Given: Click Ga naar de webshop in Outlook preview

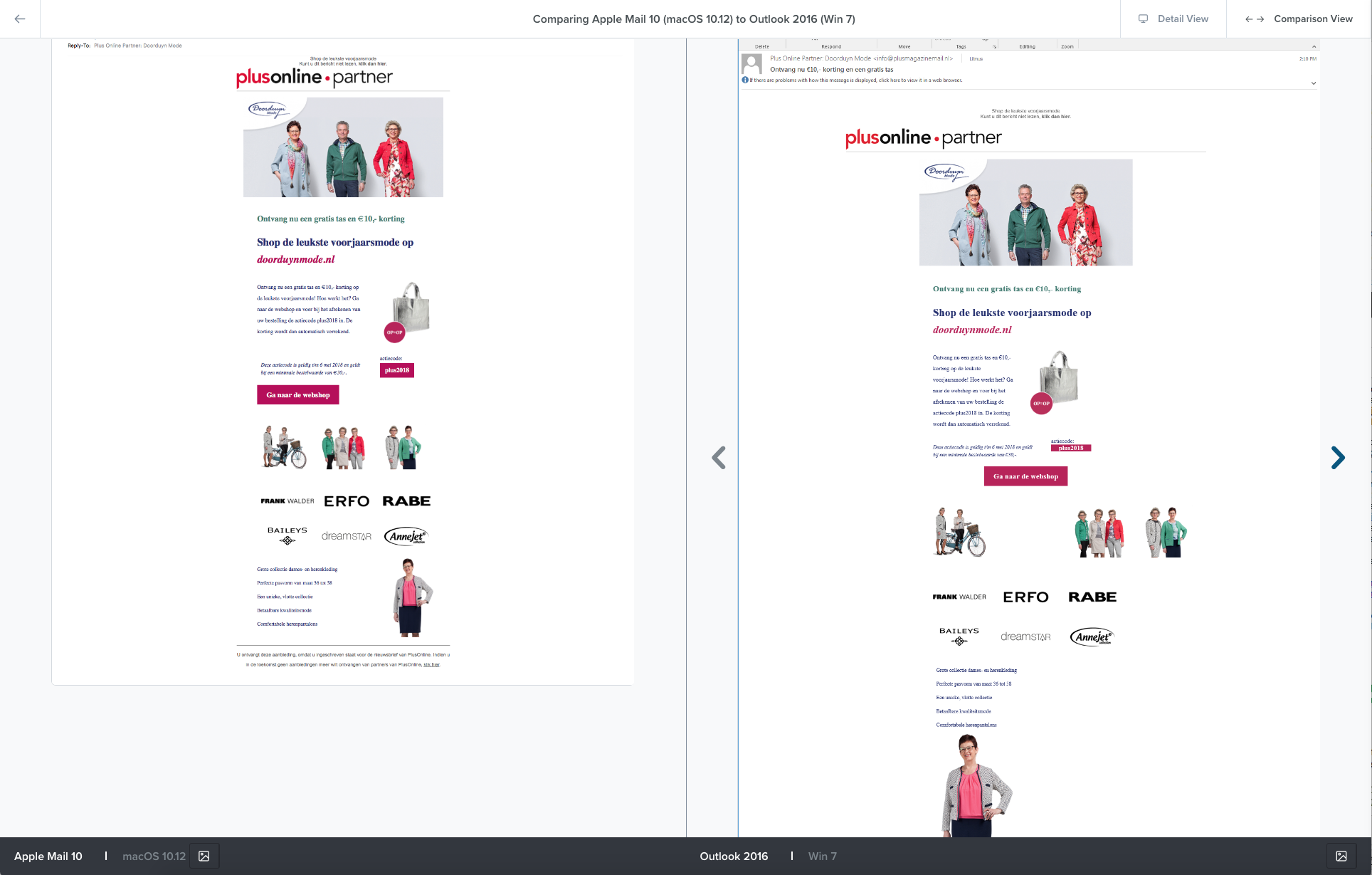Looking at the screenshot, I should 1025,476.
